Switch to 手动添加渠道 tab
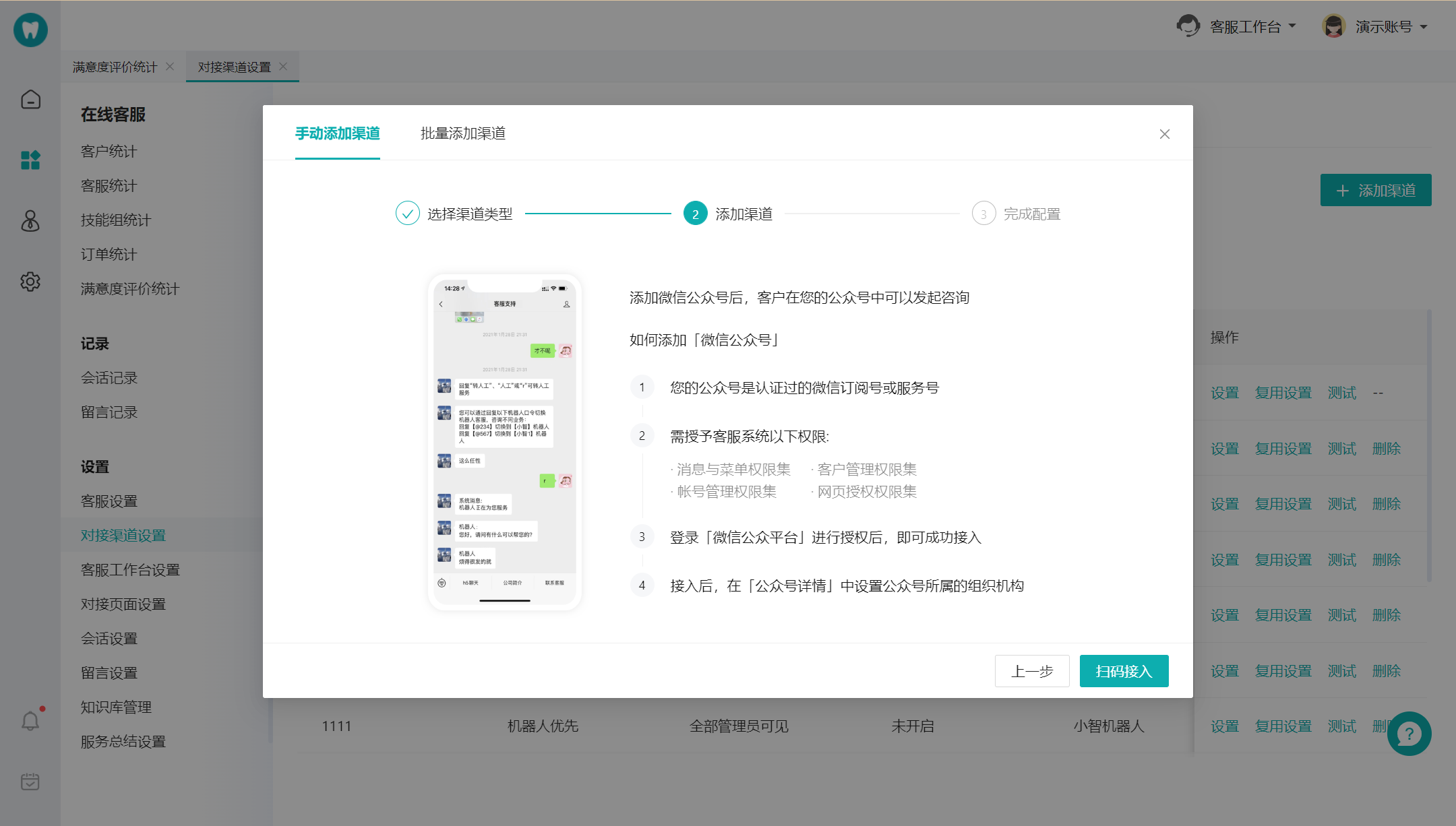 337,133
